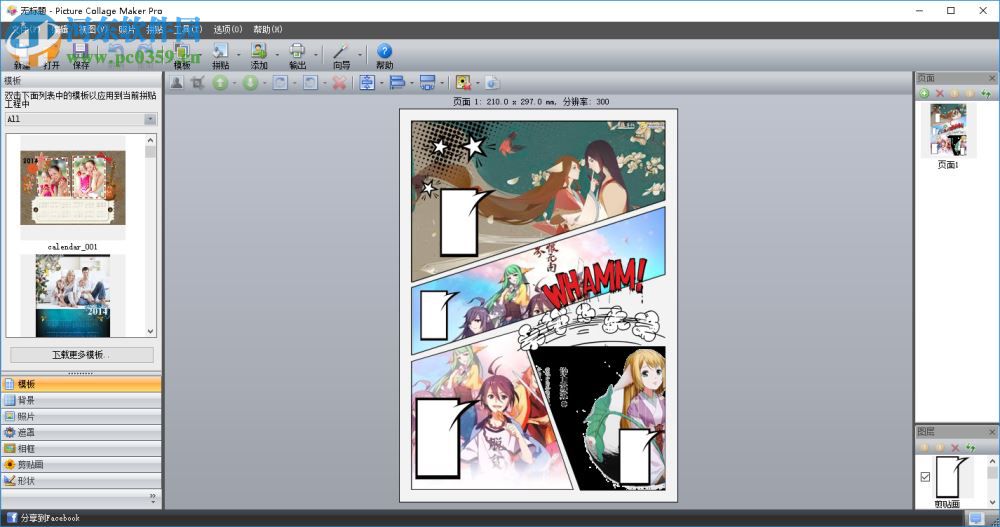Open the Template (模板) toolbar icon
The height and width of the screenshot is (527, 1000).
182,56
